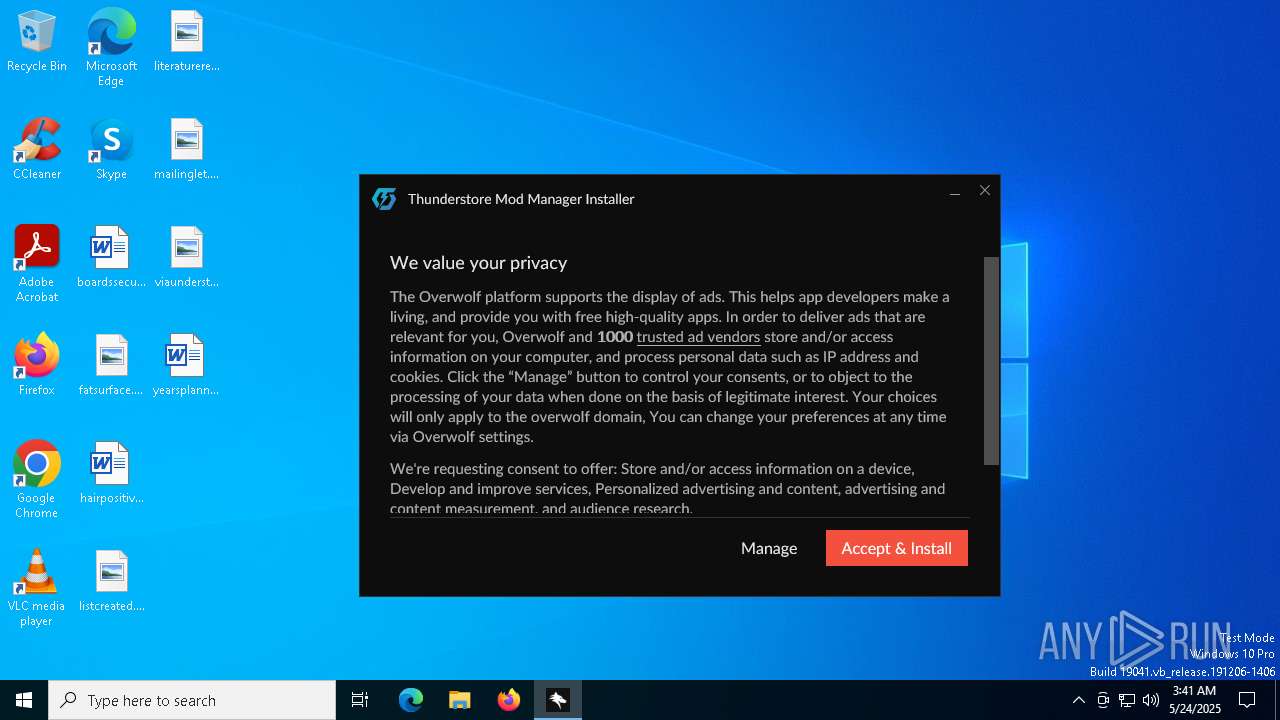
Task: Select the VLC media player shortcut
Action: [x=37, y=588]
